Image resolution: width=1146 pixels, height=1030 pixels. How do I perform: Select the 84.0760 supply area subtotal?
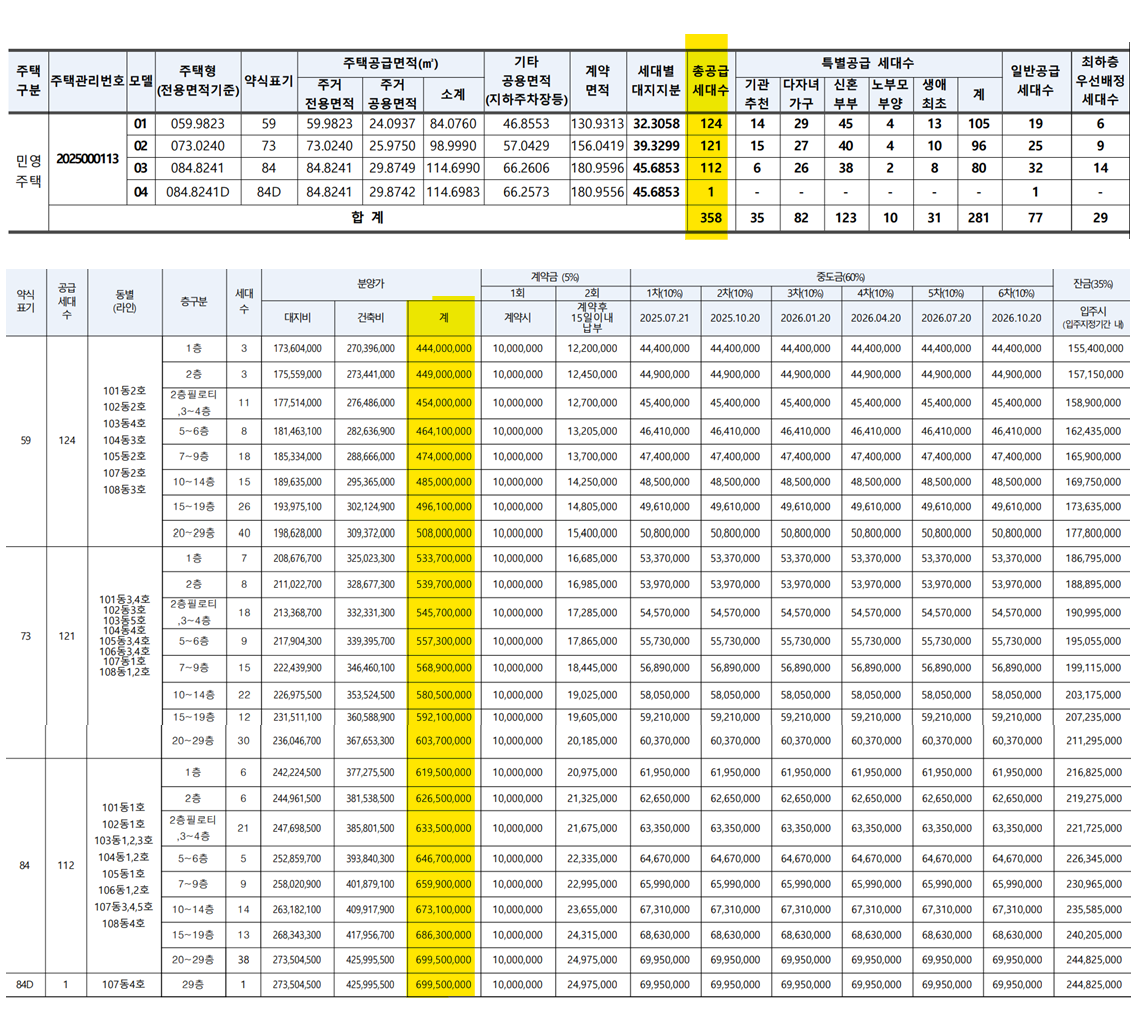pos(453,124)
